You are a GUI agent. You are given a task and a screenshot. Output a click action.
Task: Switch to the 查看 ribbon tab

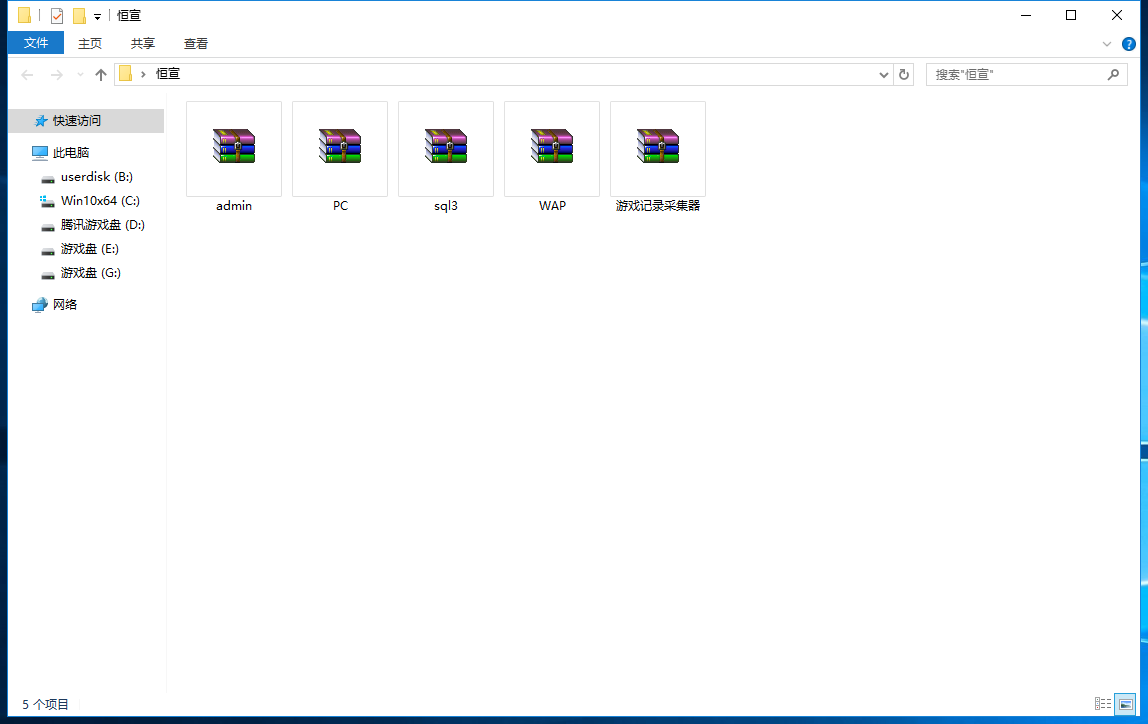click(x=196, y=43)
